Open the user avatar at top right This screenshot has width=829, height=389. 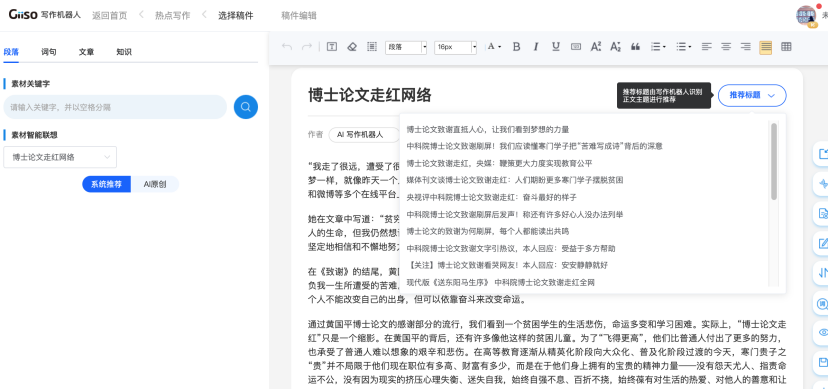(806, 15)
